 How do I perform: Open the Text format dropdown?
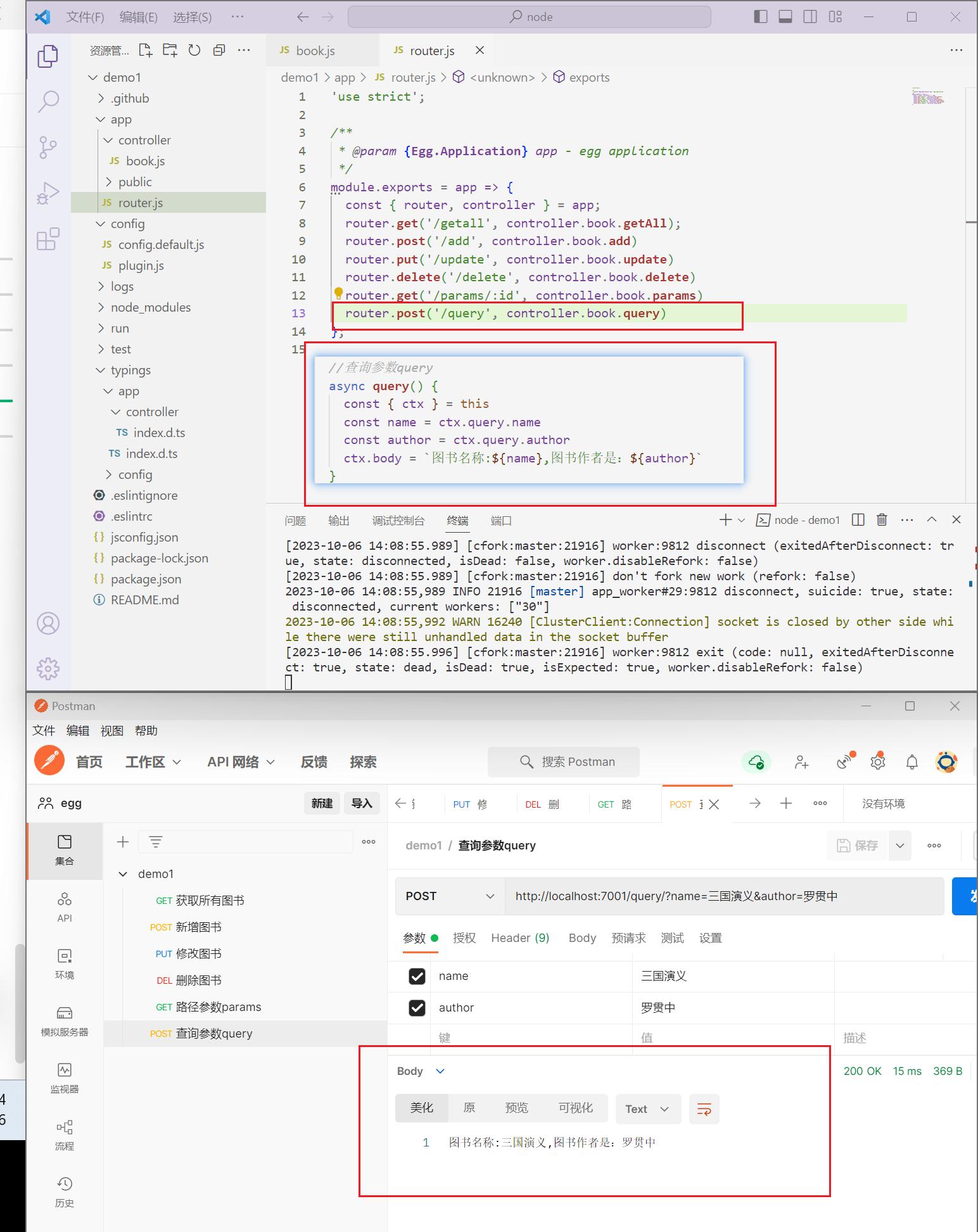click(647, 1109)
